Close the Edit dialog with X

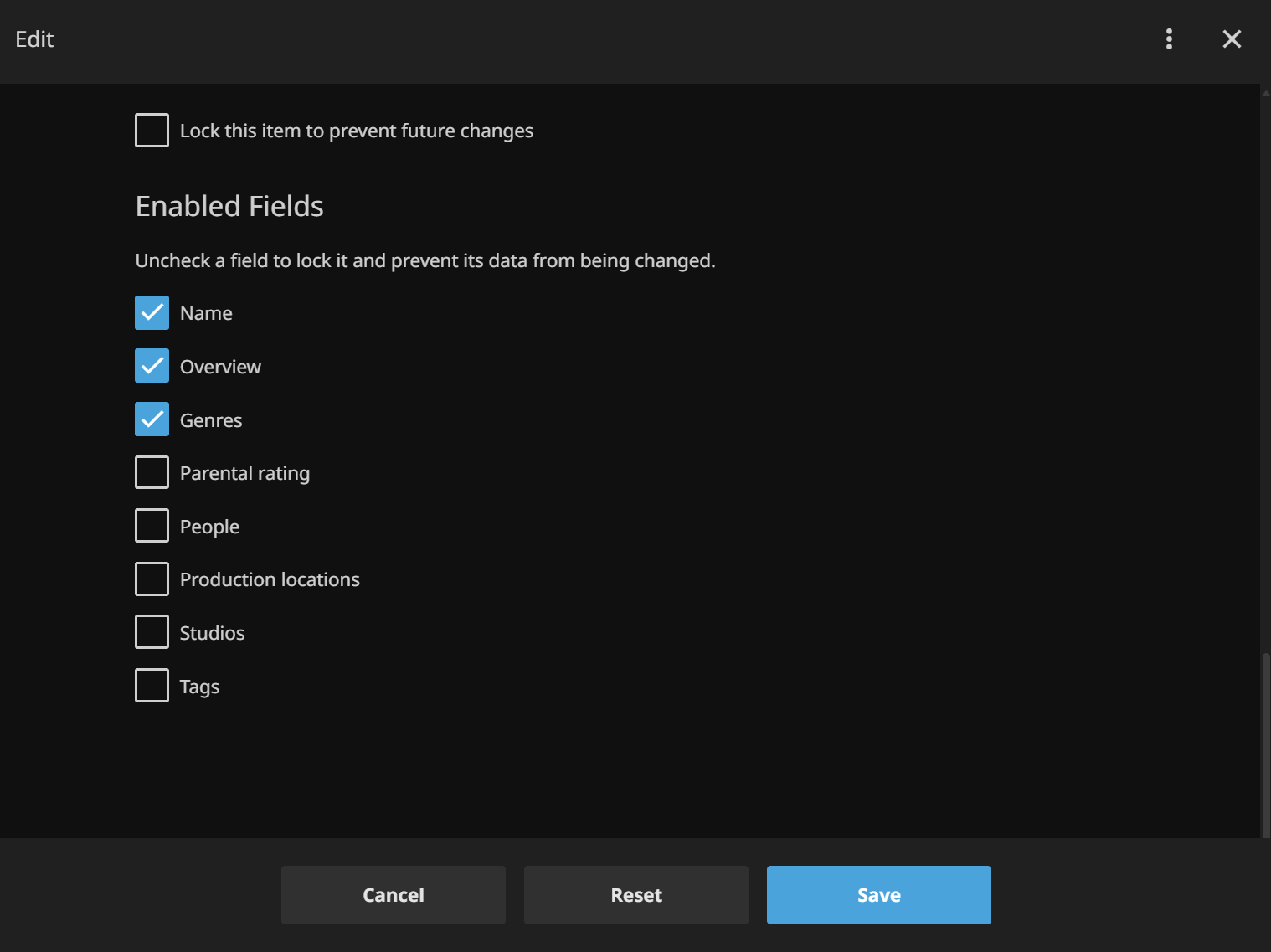[1231, 39]
